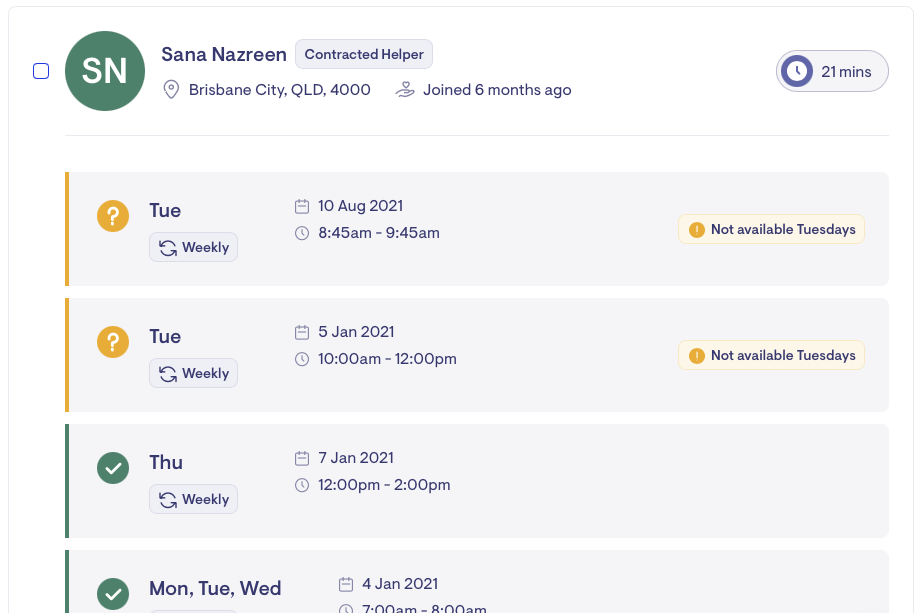Screen dimensions: 919x613
Task: Click the calendar icon beside 10 Aug 2021
Action: coord(302,207)
